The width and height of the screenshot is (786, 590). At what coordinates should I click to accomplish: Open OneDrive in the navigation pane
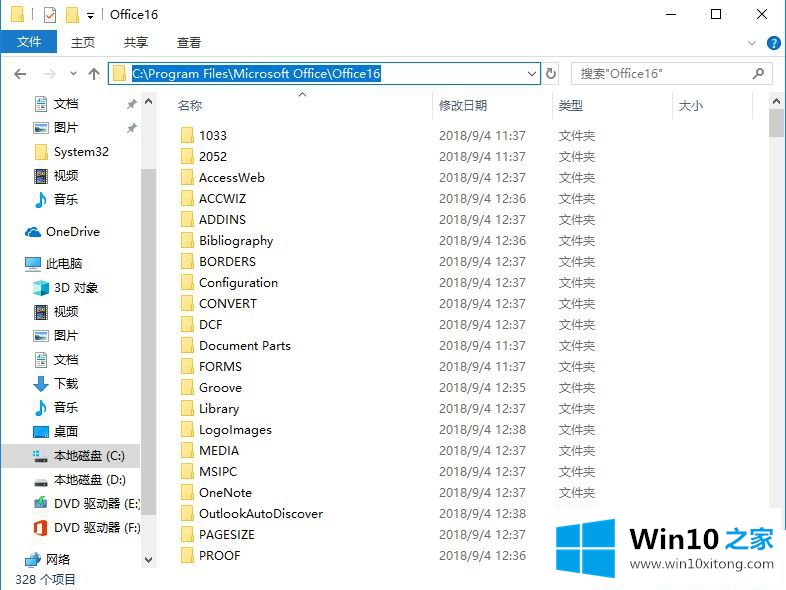tap(73, 232)
